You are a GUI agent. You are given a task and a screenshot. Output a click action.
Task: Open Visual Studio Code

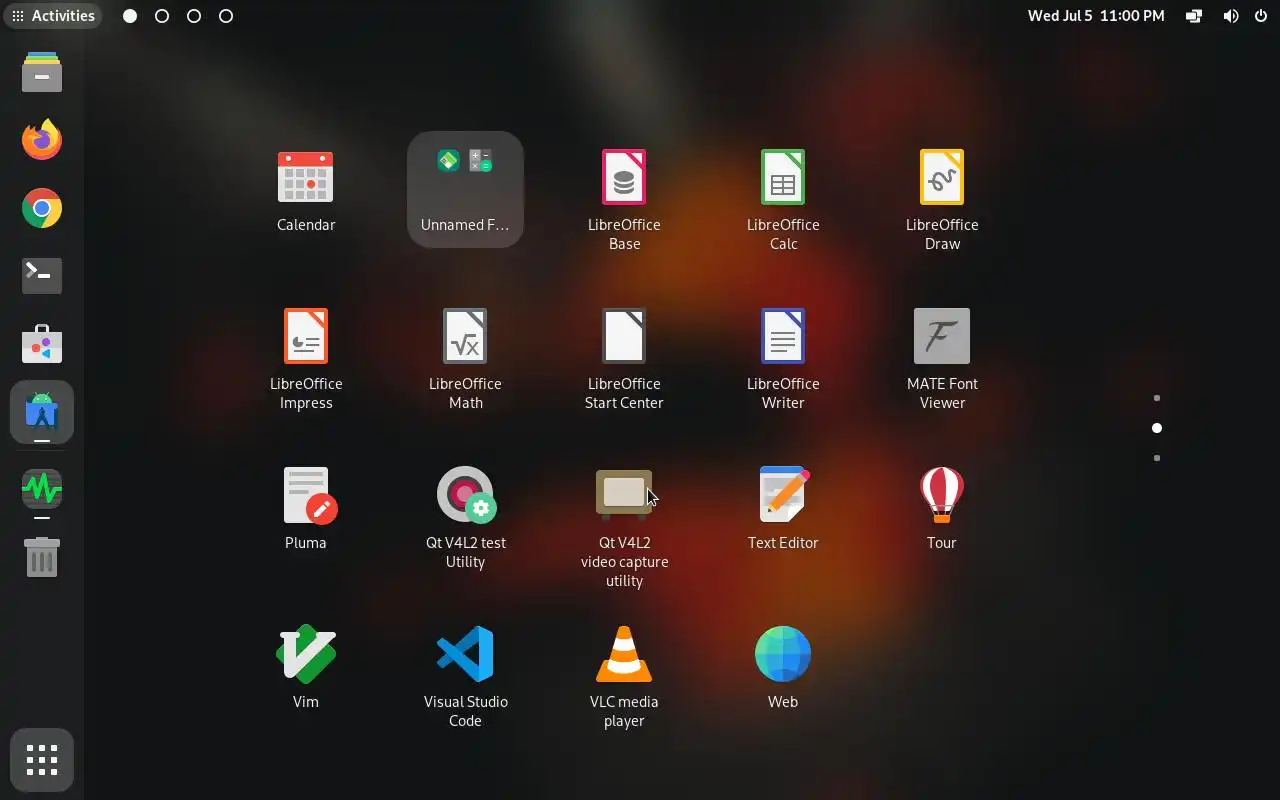465,675
